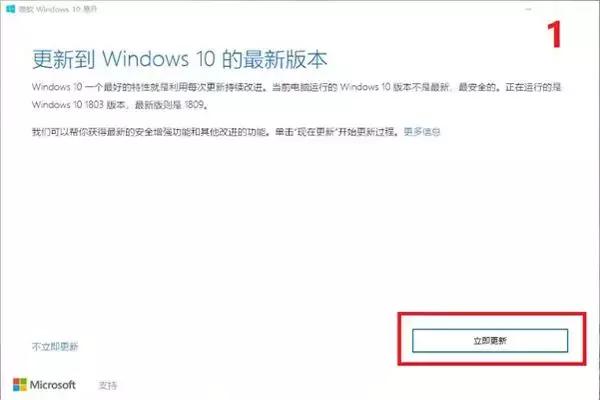This screenshot has height=400, width=600.
Task: Click the 现在更新 quoted phrase in paragraph
Action: (316, 132)
